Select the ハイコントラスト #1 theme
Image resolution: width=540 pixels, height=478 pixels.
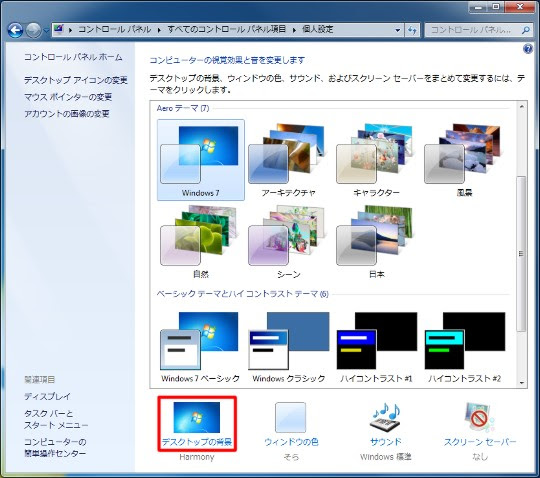[376, 346]
